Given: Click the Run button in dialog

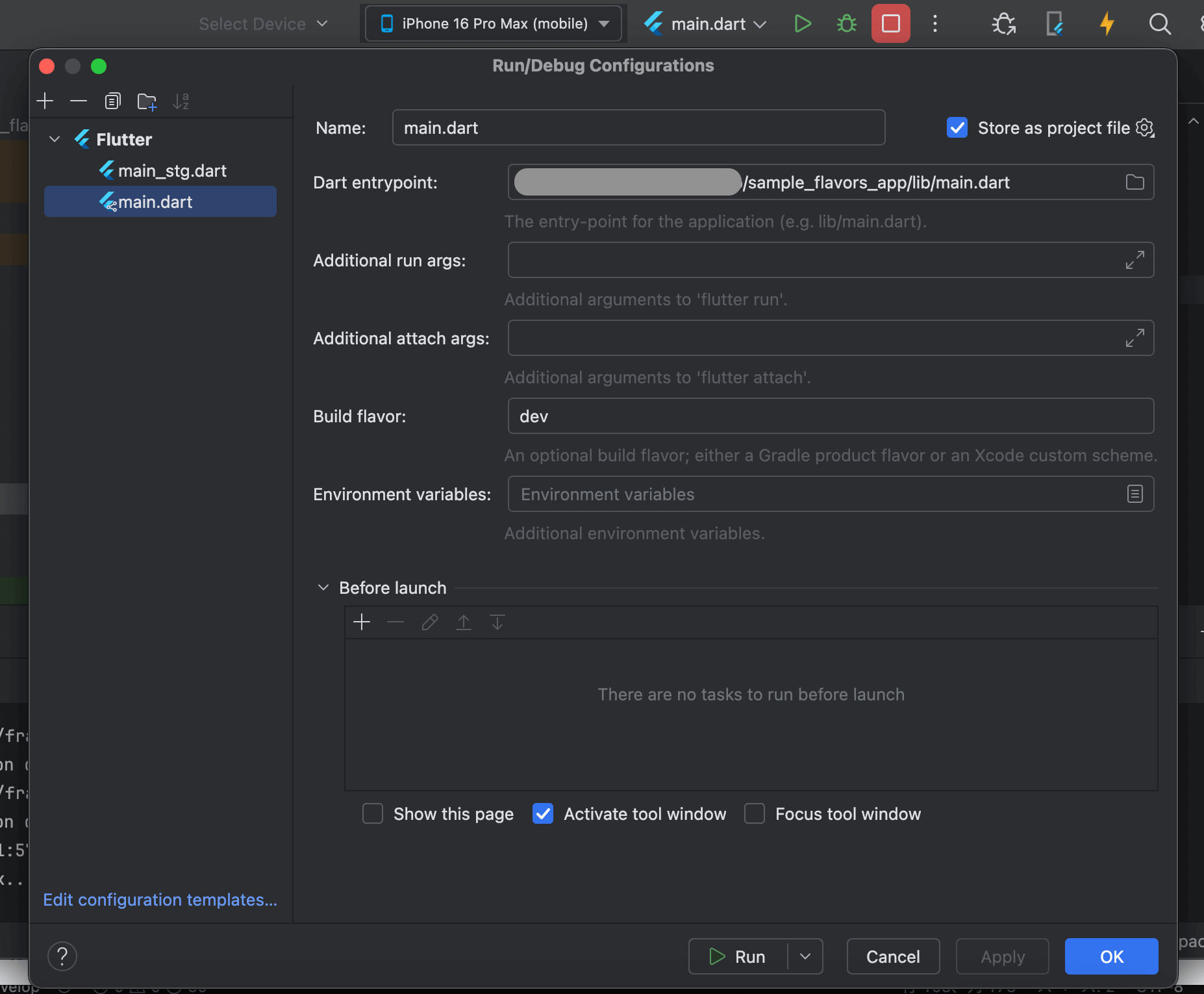Looking at the screenshot, I should [x=738, y=956].
